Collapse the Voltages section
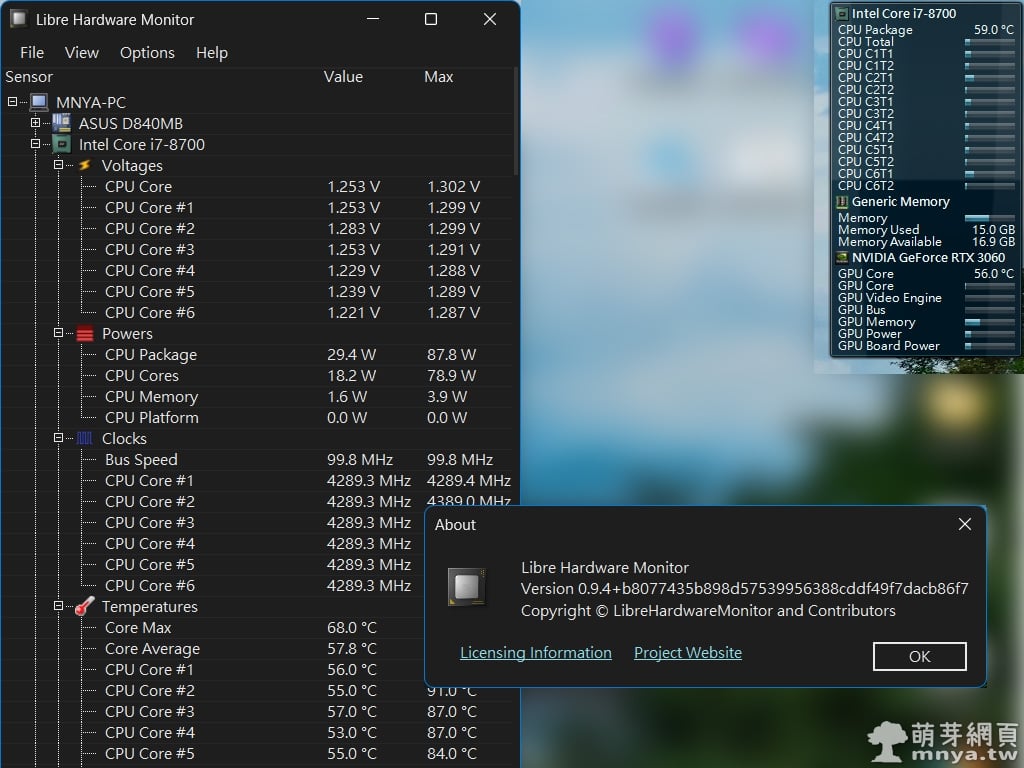Screen dimensions: 1024x768 (60, 165)
